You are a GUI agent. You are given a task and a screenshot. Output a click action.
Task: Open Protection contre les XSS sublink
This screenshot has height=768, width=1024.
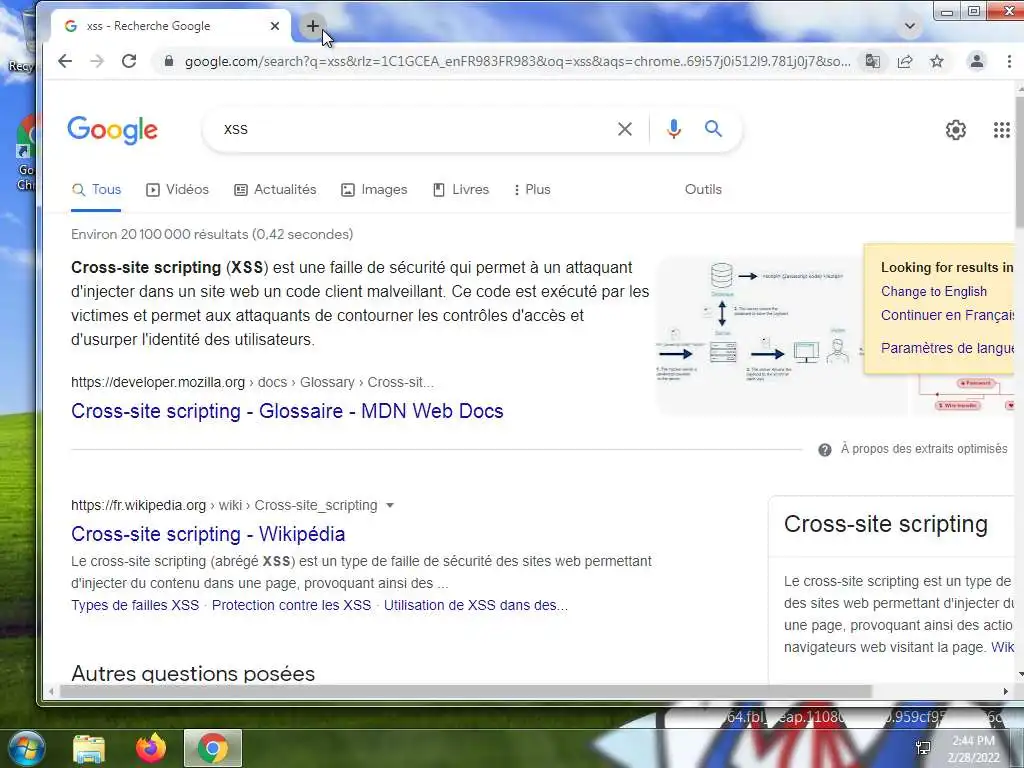coord(291,605)
